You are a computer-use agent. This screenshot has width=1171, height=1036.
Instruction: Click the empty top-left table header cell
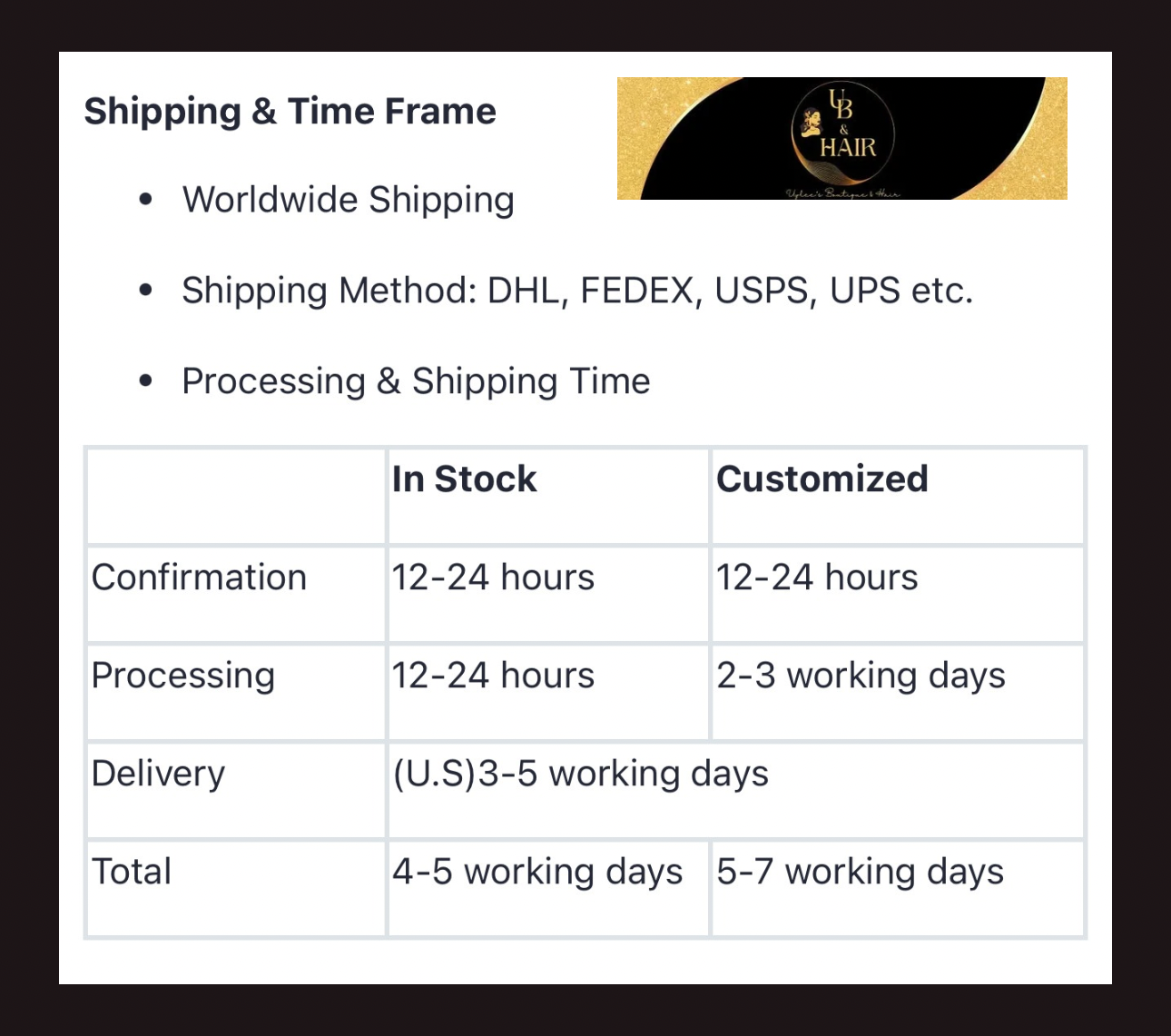point(236,496)
